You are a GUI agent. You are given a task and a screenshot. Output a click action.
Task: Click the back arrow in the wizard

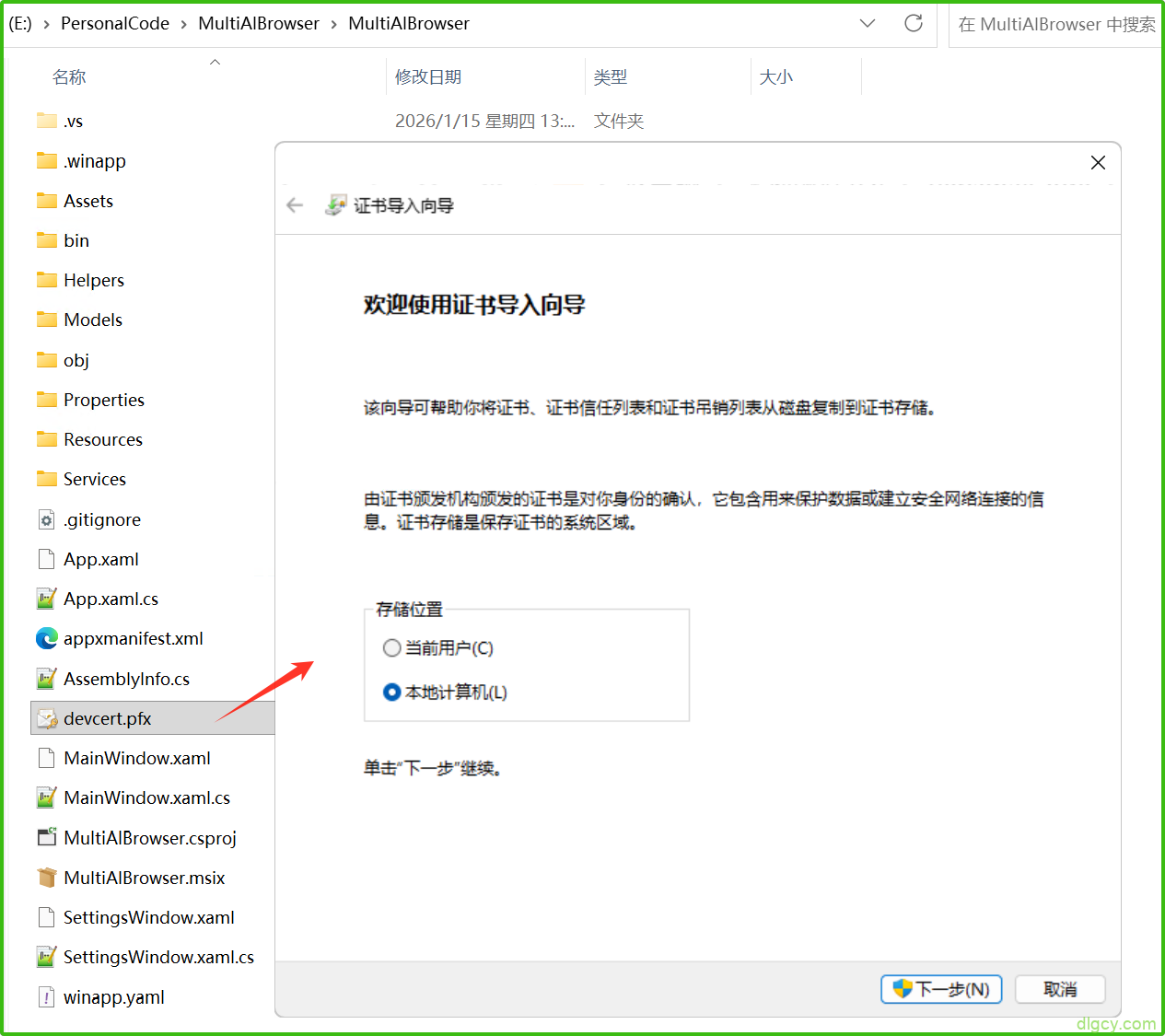tap(294, 204)
